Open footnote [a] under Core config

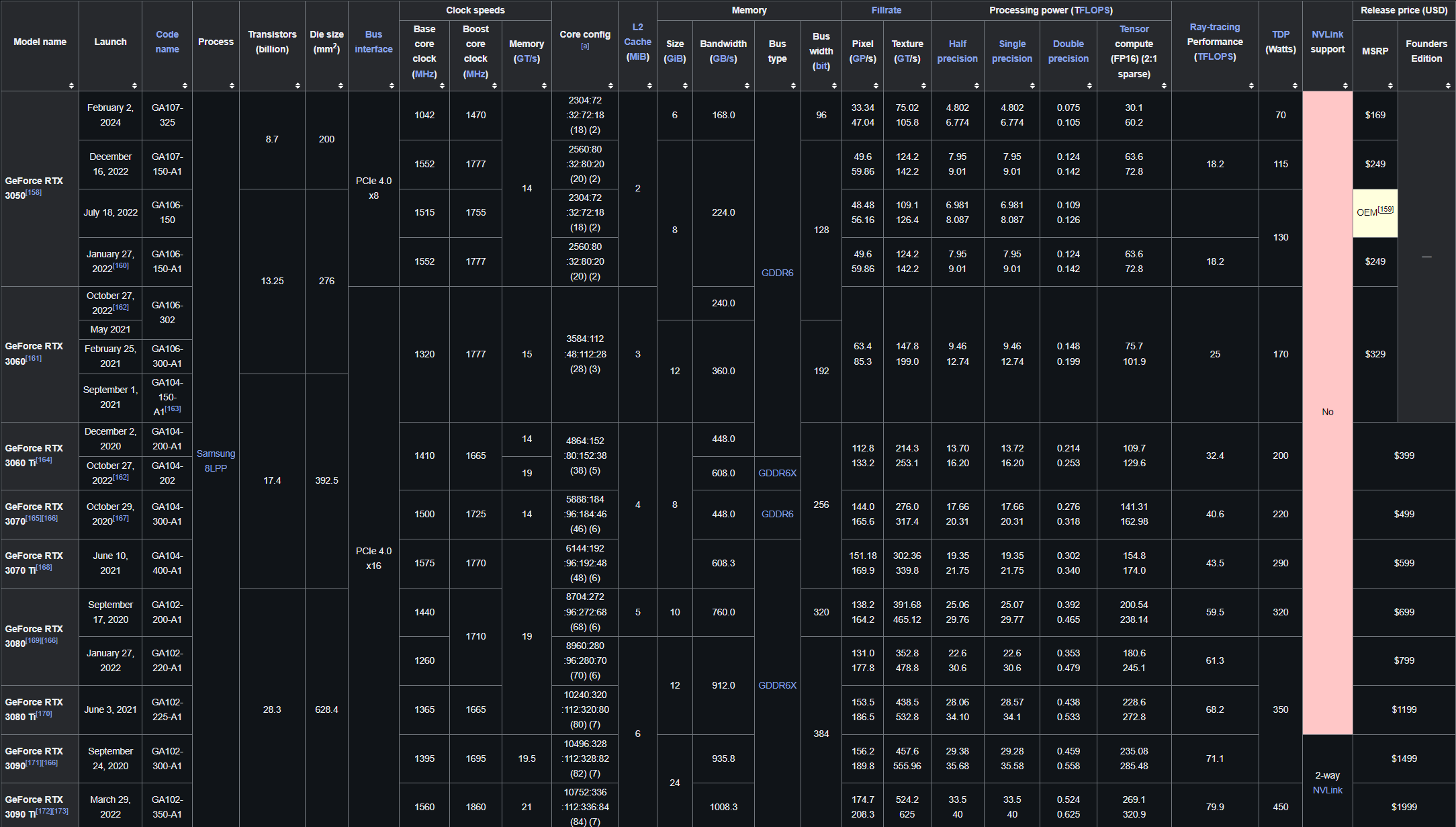tap(585, 46)
